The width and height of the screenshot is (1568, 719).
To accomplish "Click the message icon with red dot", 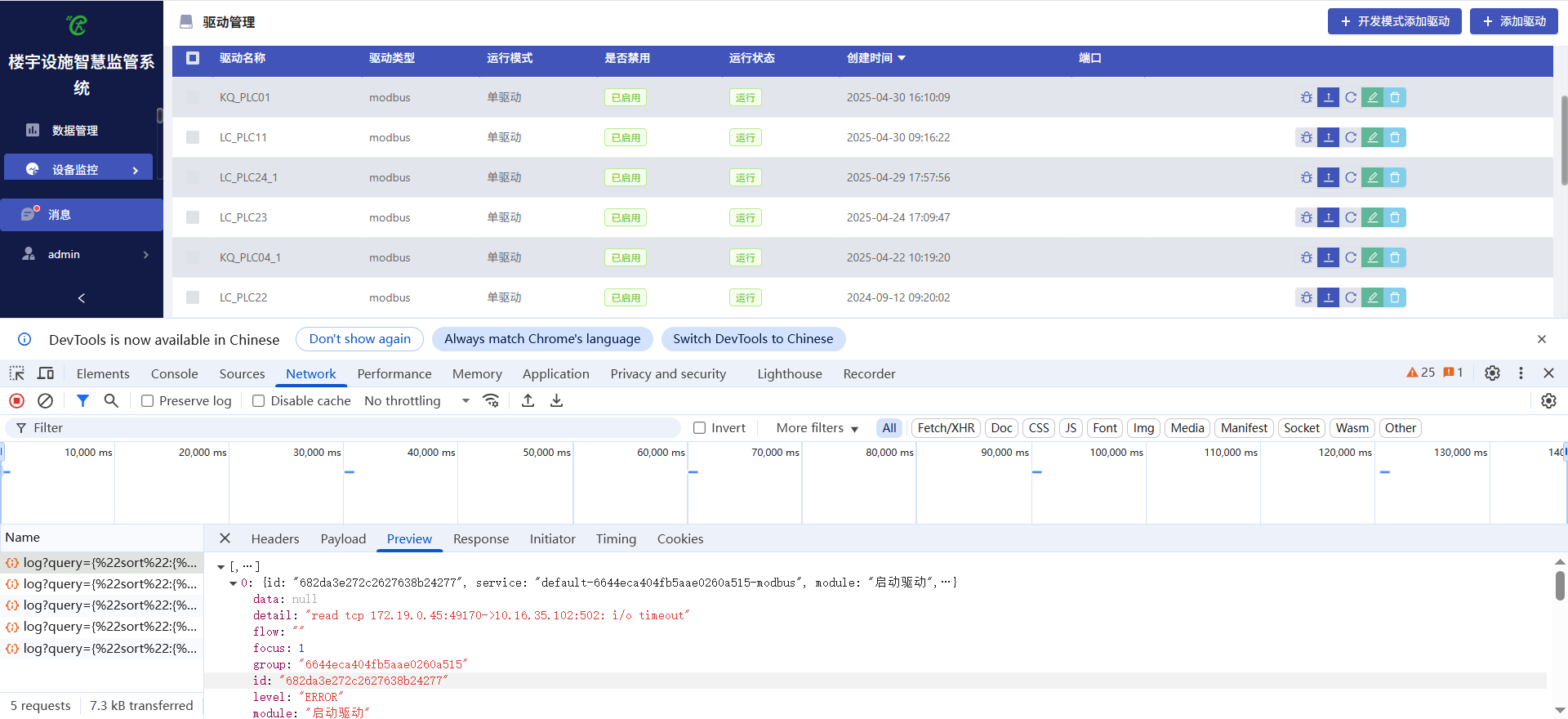I will pyautogui.click(x=30, y=213).
